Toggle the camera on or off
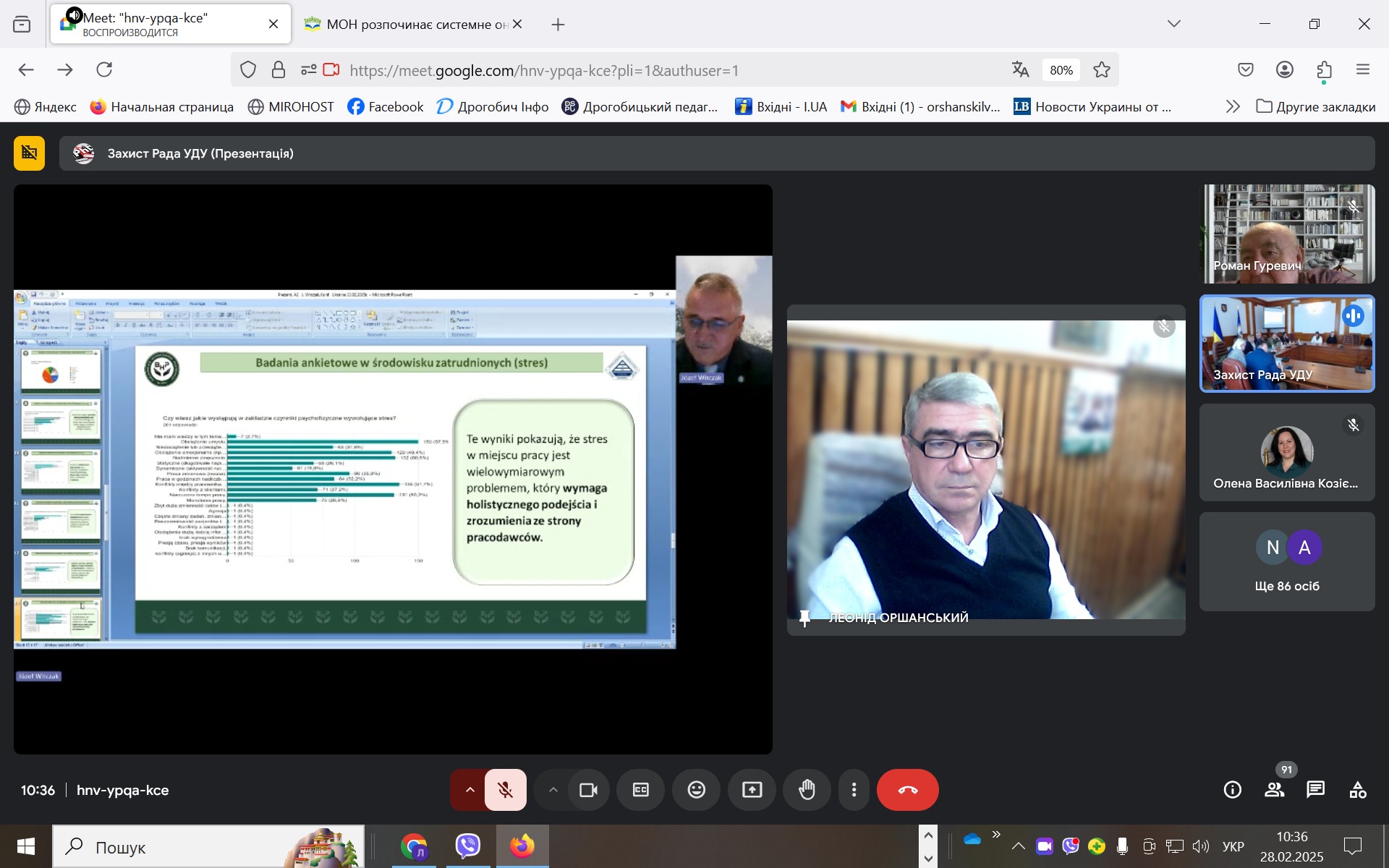Image resolution: width=1389 pixels, height=868 pixels. (588, 790)
